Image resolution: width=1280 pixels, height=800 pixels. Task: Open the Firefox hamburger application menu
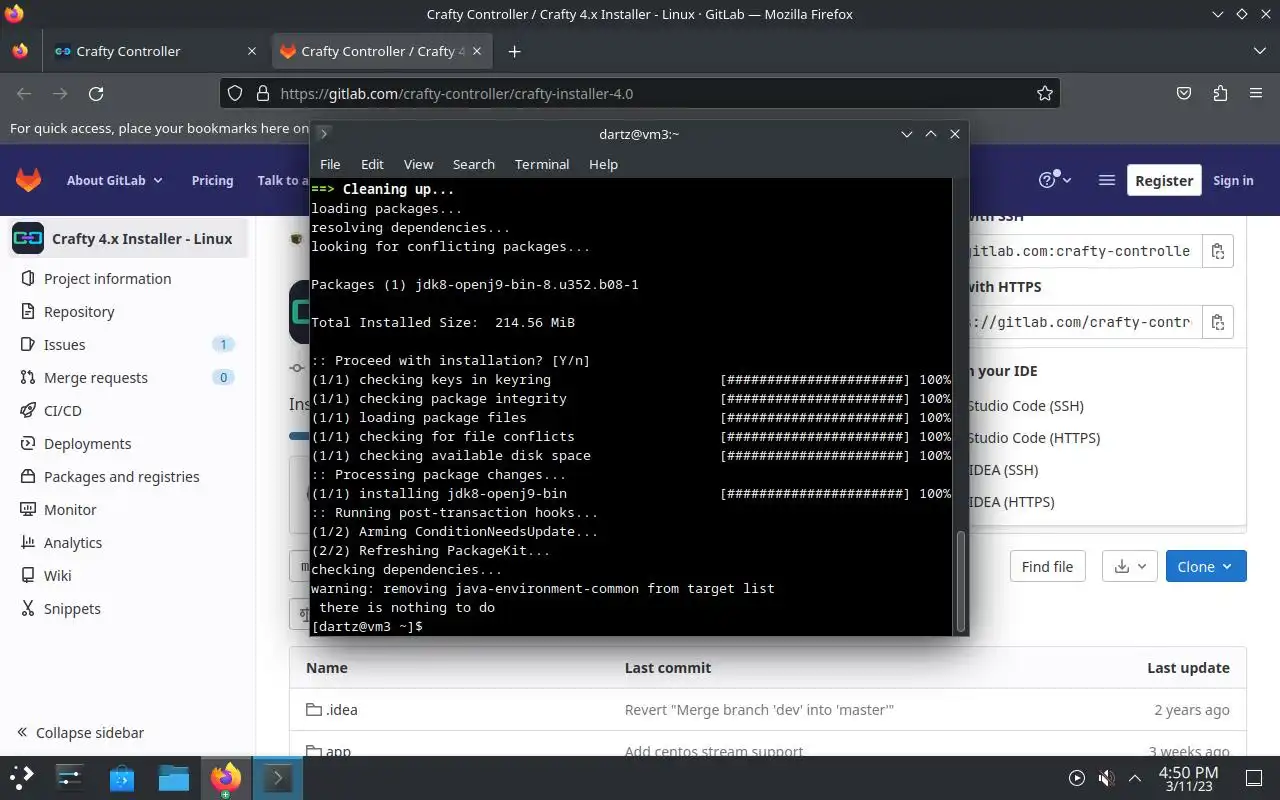[1256, 93]
